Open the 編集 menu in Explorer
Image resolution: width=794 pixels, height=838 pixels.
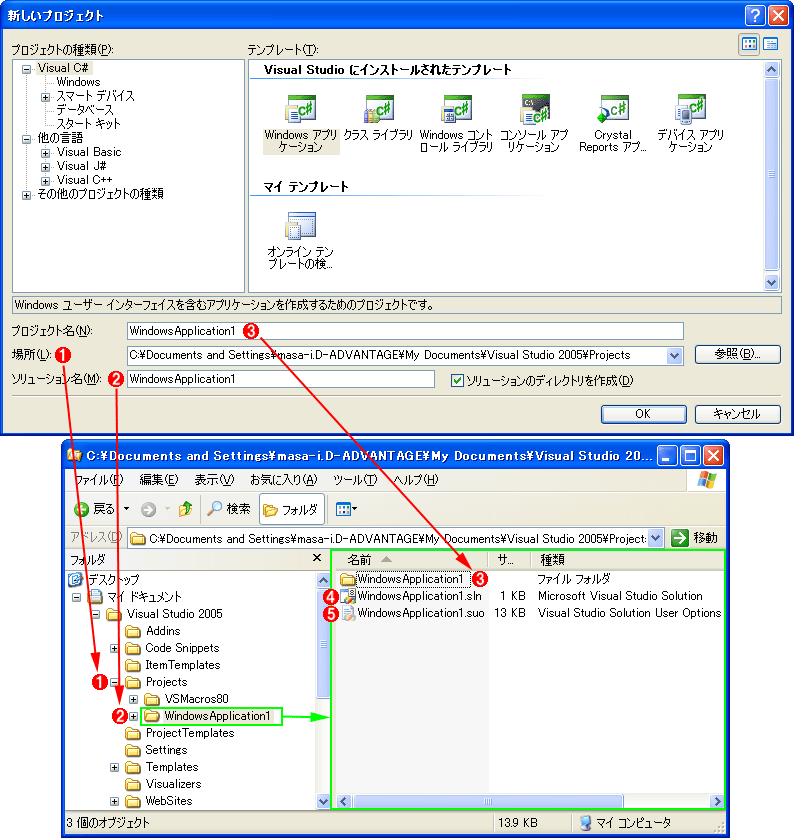[x=159, y=479]
